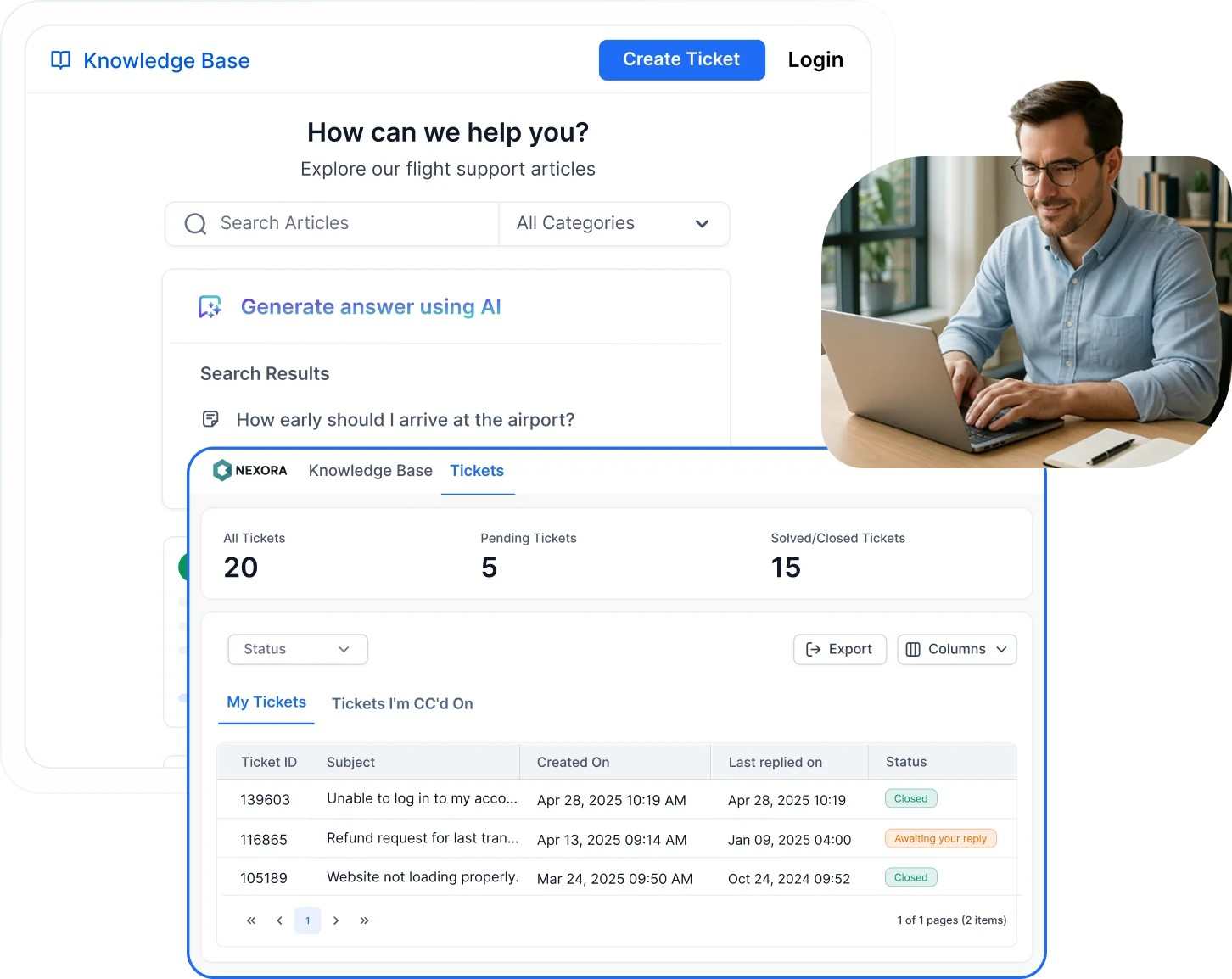Open article about arriving at the airport
1232x979 pixels.
[x=406, y=420]
